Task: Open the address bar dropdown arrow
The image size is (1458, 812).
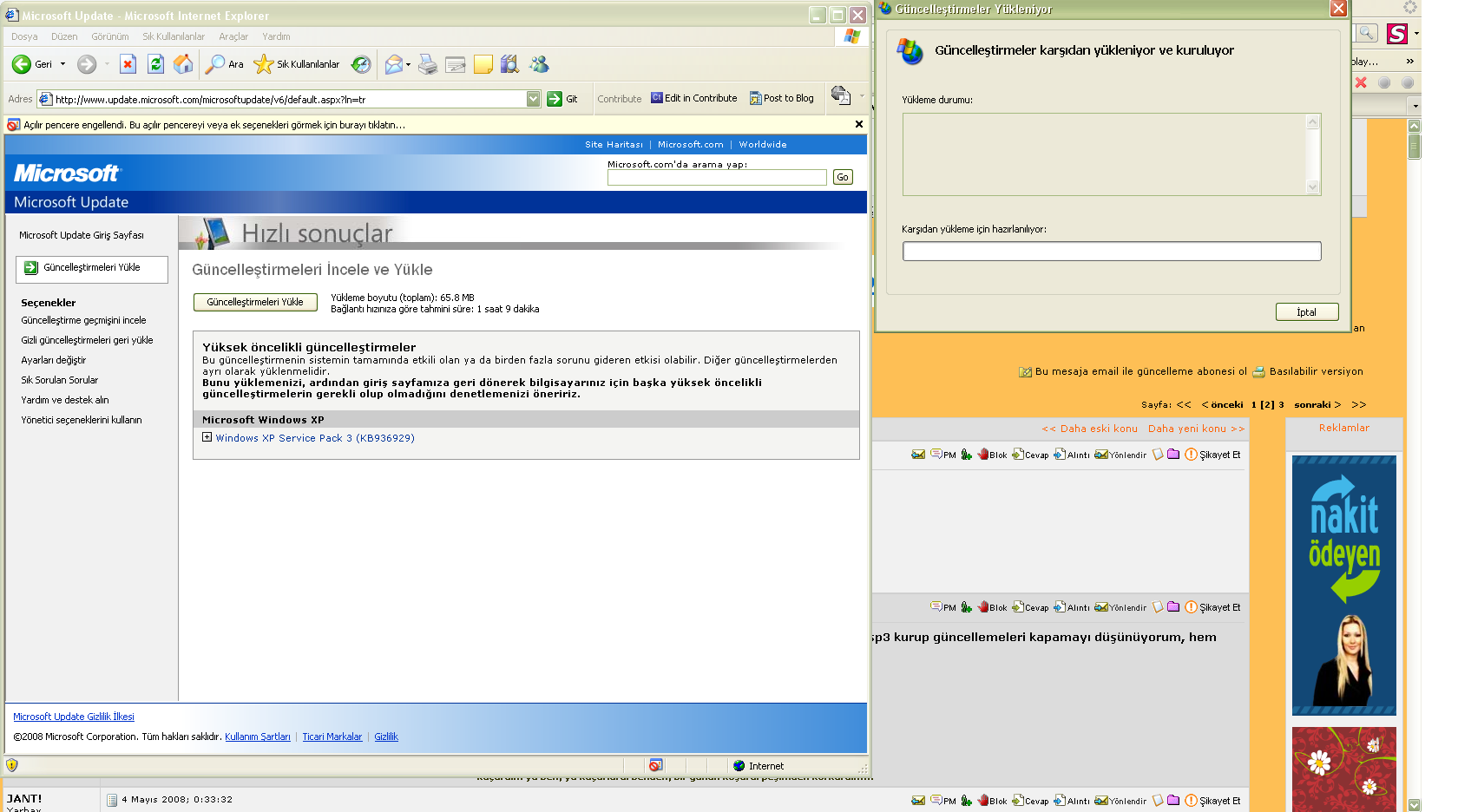Action: pos(533,99)
